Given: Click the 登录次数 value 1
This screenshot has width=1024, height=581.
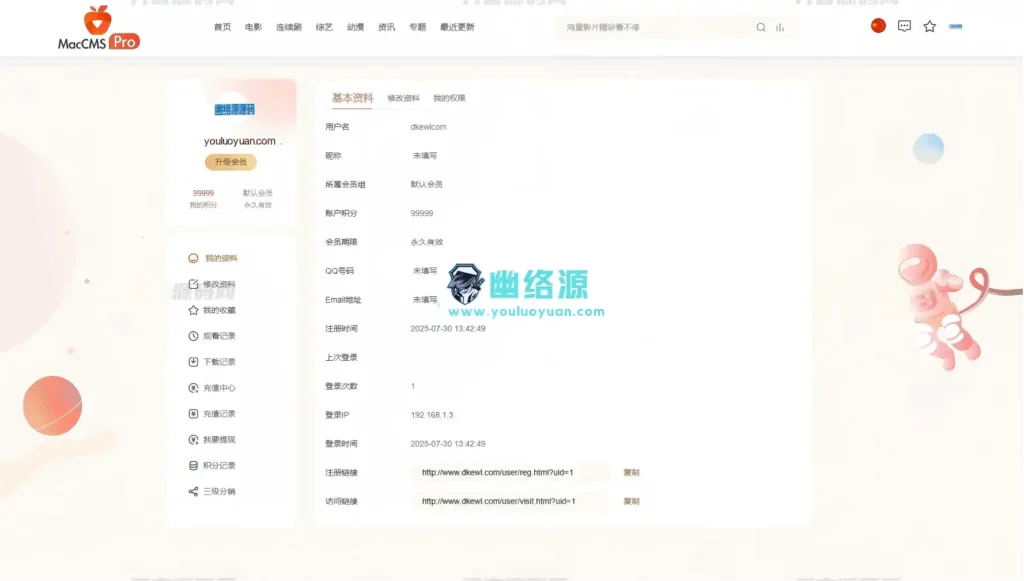Looking at the screenshot, I should click(x=413, y=386).
